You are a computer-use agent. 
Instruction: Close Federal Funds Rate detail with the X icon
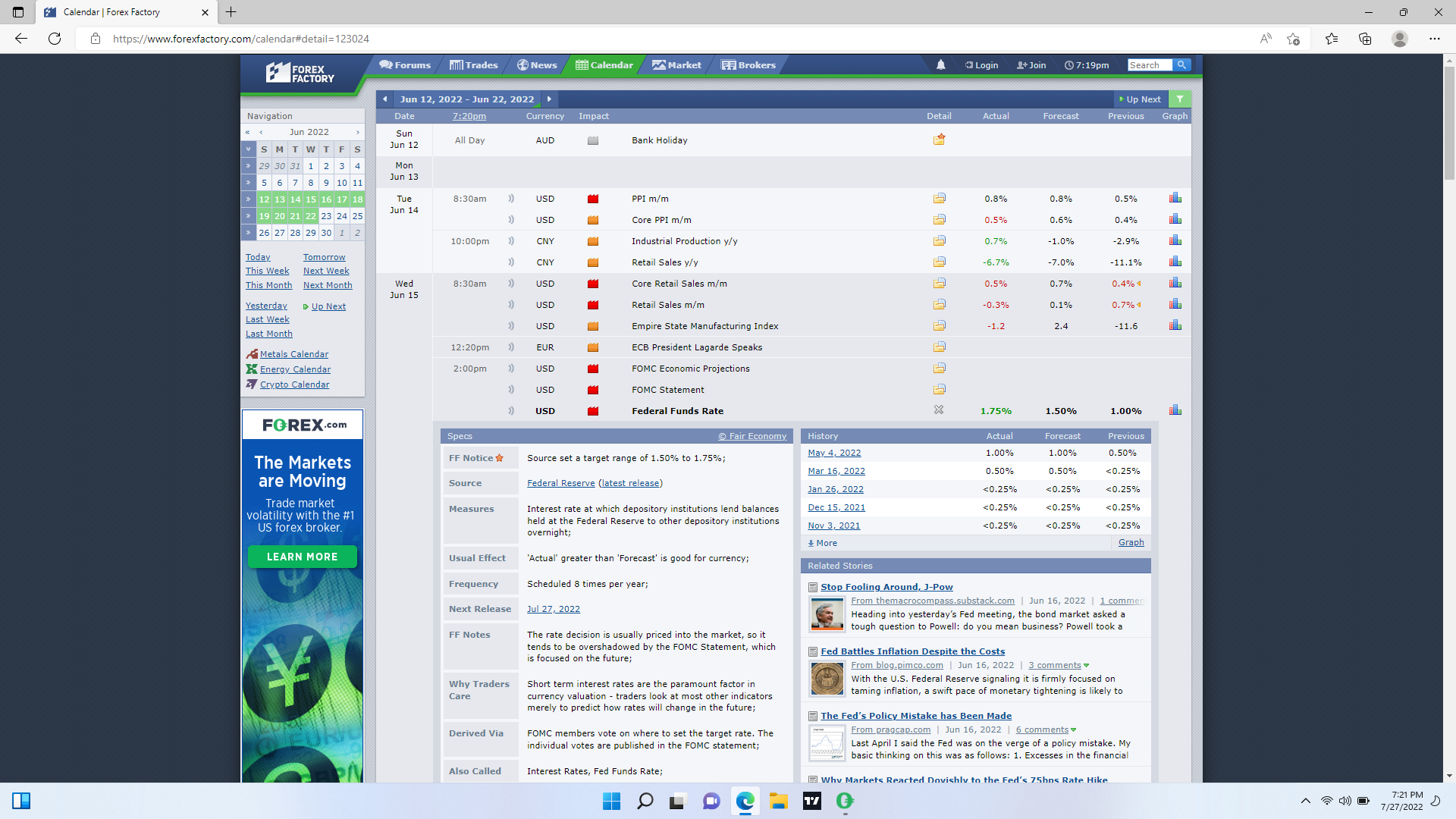[939, 410]
